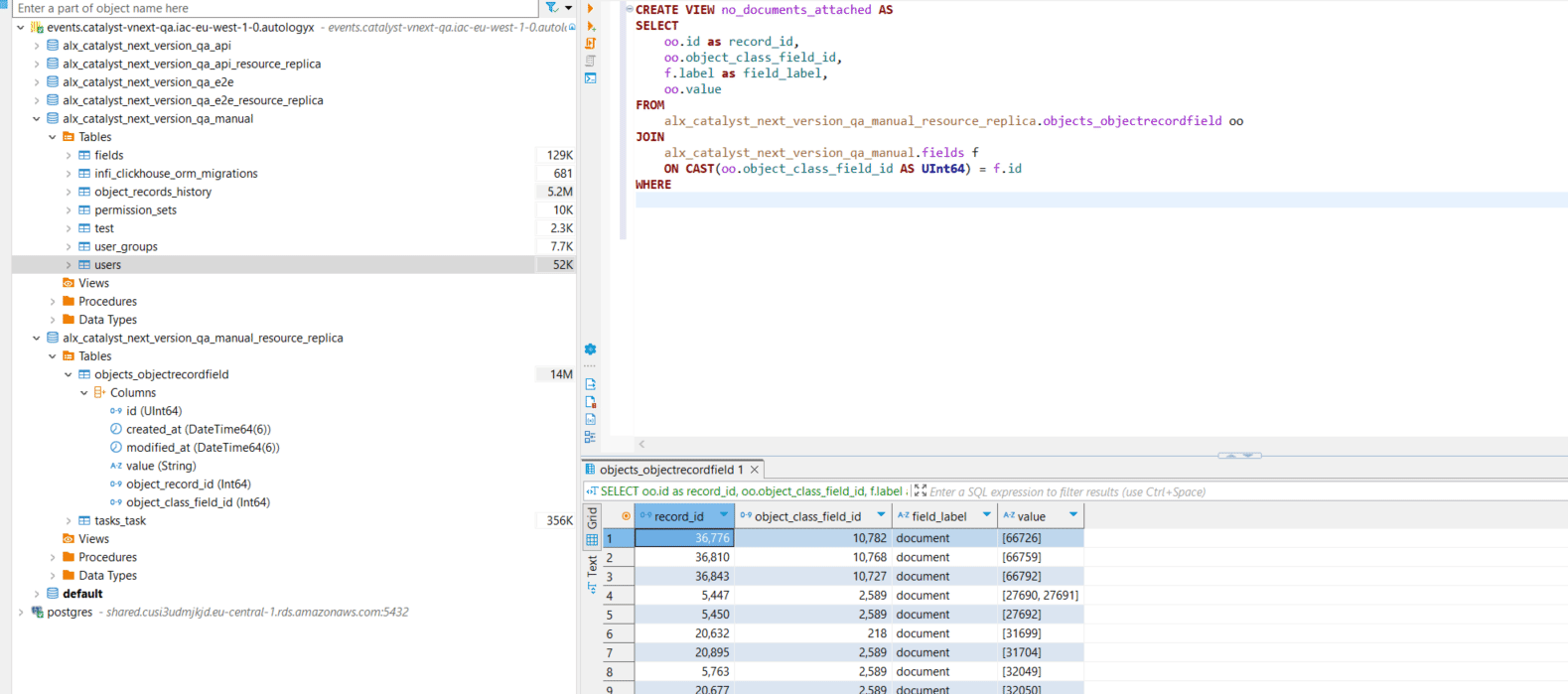Expand the fields table node
Screen dimensions: 1568x694
[69, 156]
